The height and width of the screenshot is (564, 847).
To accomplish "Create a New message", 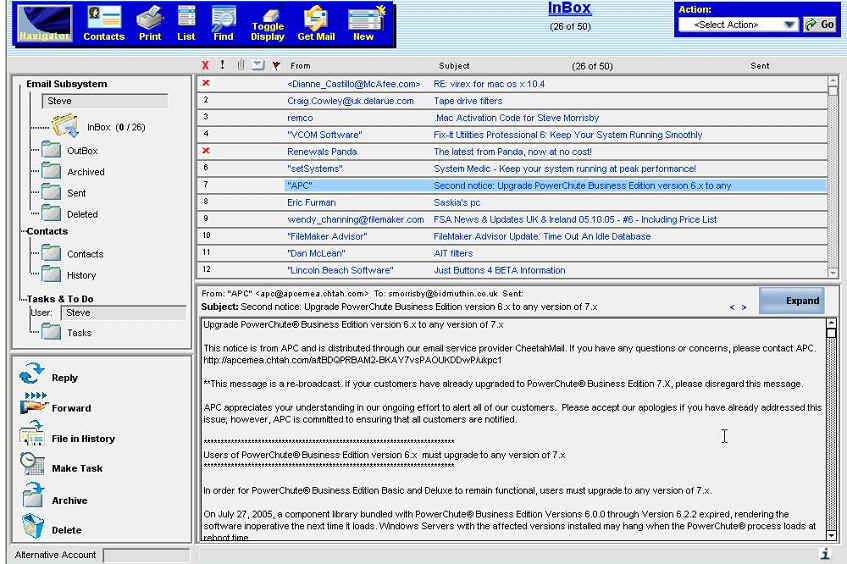I will tap(365, 24).
